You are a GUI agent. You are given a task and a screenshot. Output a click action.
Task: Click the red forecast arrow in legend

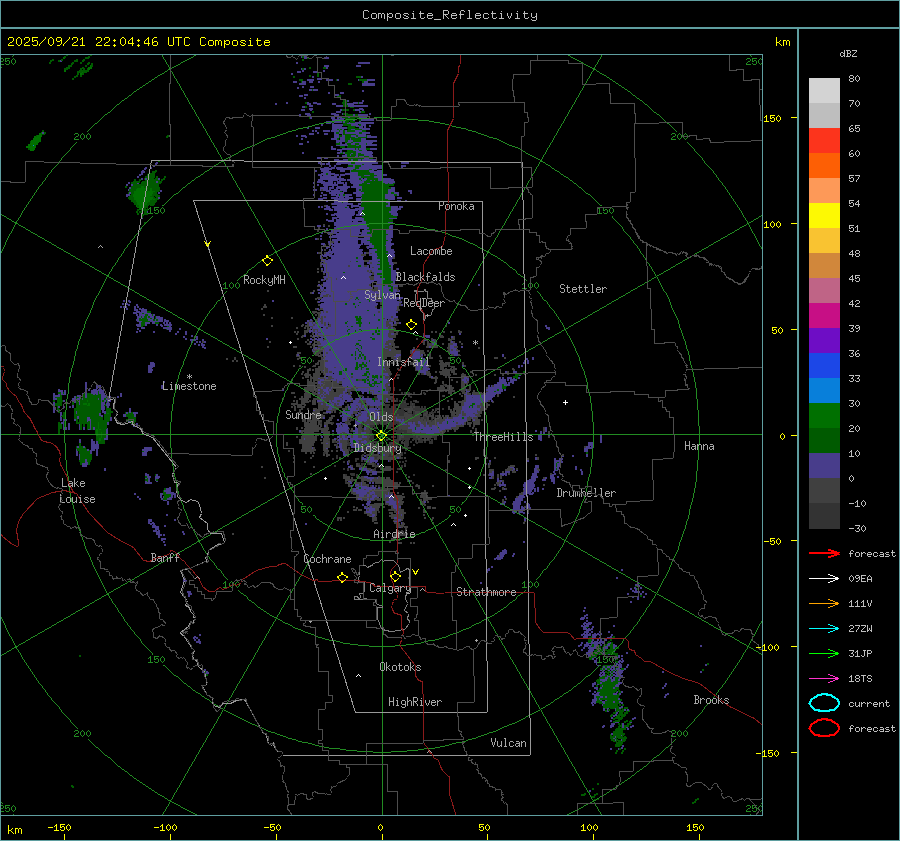pos(824,553)
